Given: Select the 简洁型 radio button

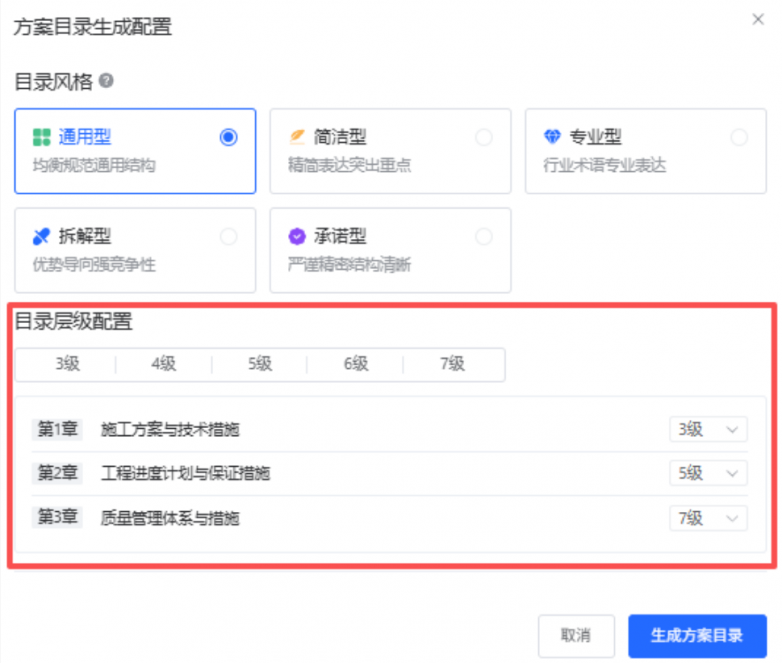Looking at the screenshot, I should point(484,137).
